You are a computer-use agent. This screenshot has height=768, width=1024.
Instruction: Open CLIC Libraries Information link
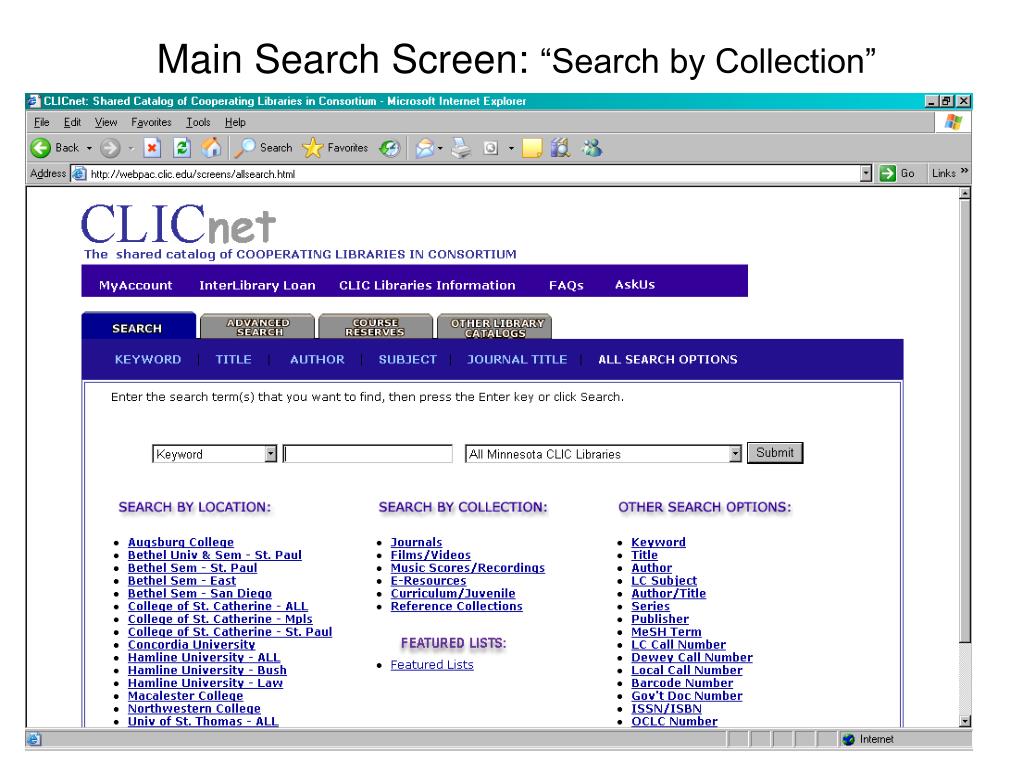427,285
